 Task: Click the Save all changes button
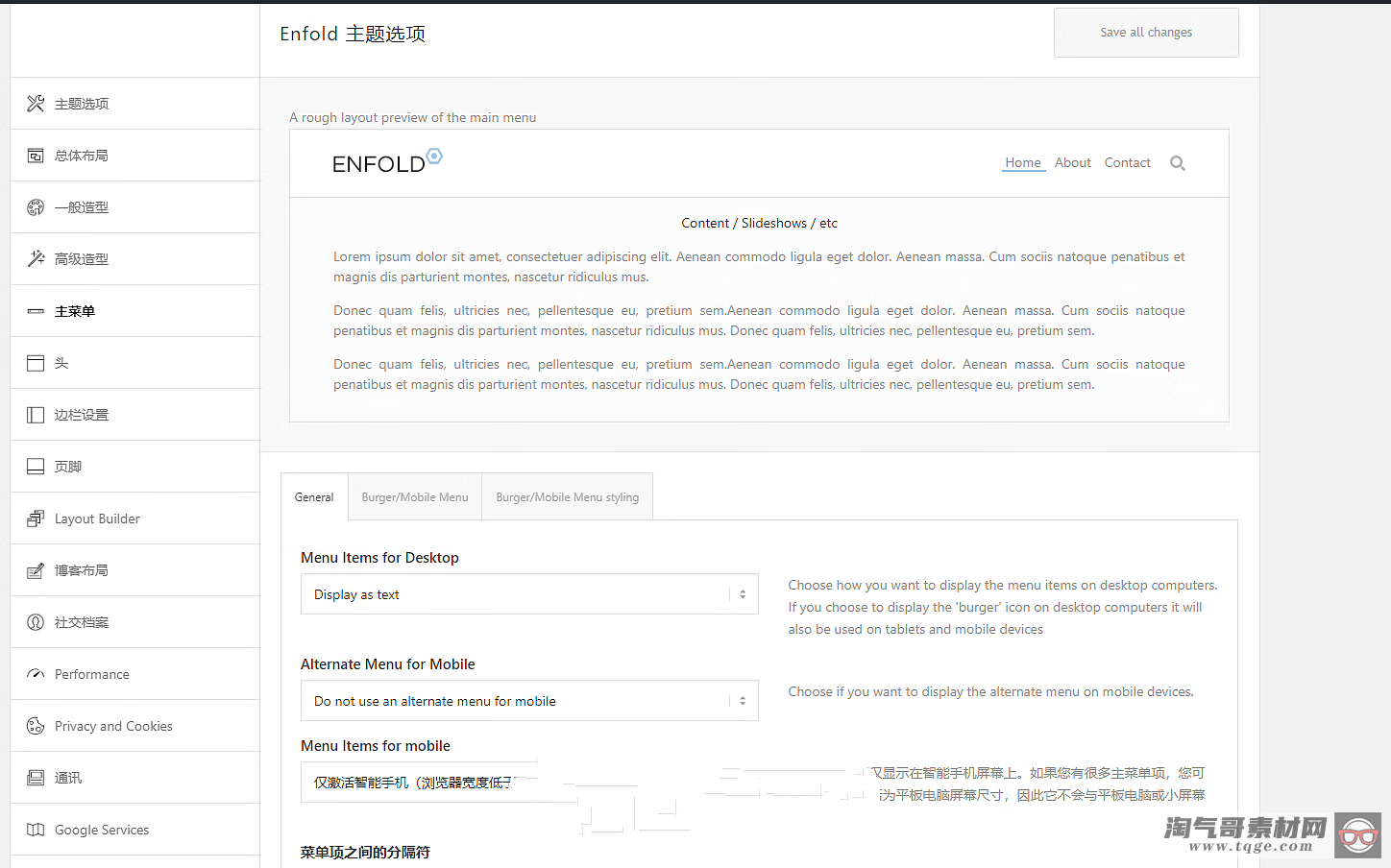1146,33
